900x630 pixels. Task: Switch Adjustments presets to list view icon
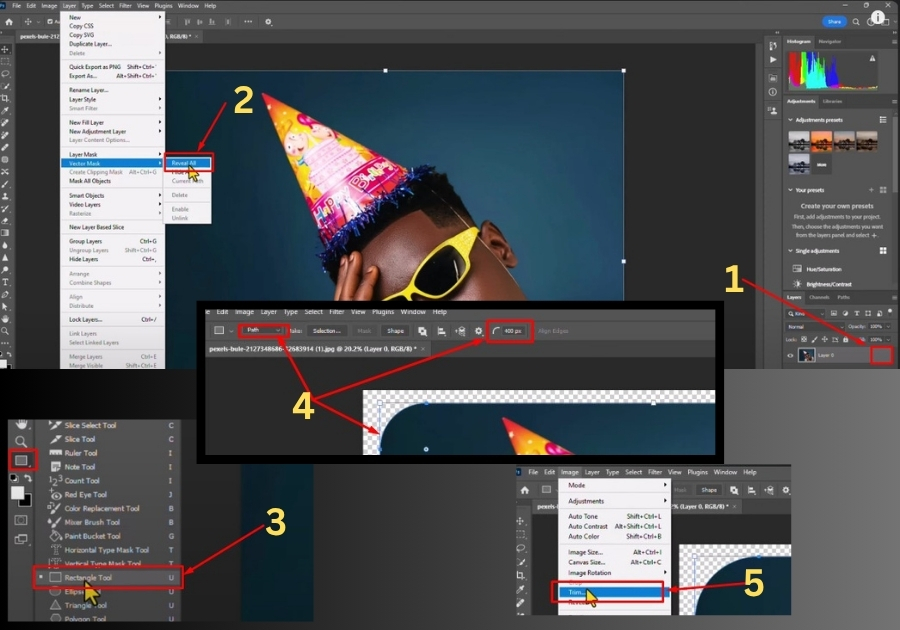click(x=883, y=120)
